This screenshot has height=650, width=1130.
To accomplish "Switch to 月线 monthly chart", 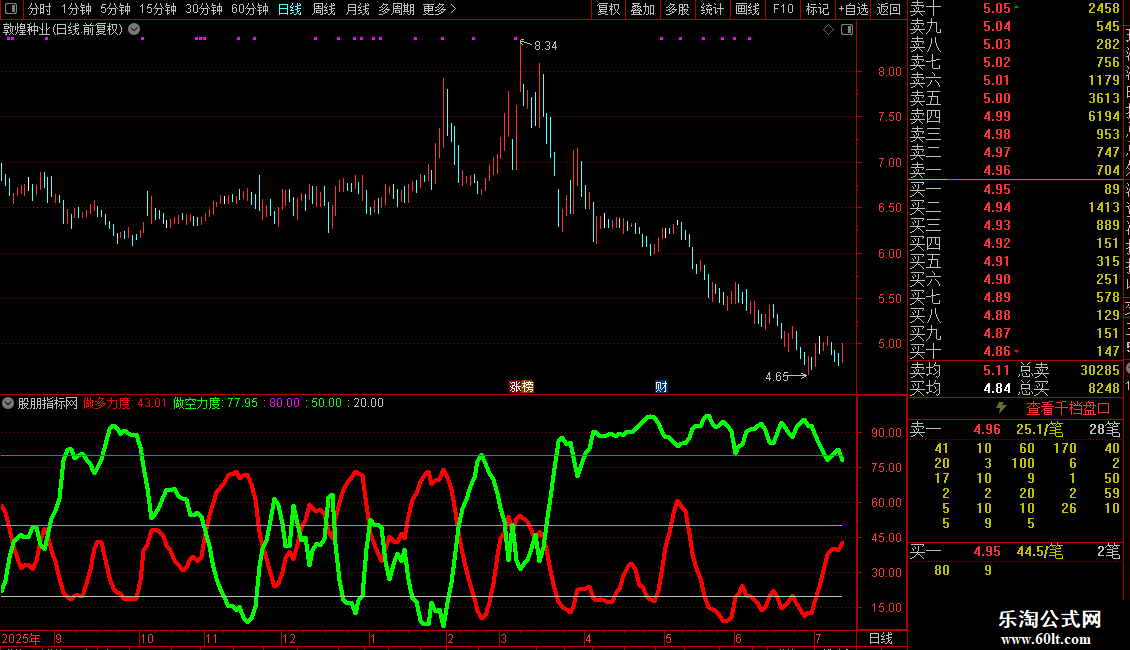I will 357,9.
